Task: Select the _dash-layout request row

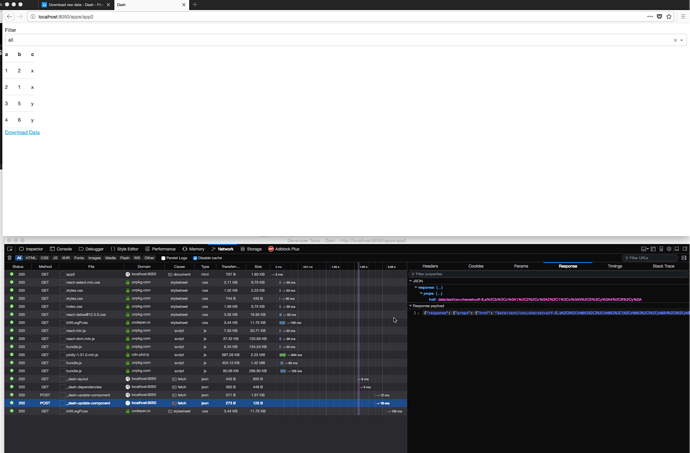Action: 206,379
